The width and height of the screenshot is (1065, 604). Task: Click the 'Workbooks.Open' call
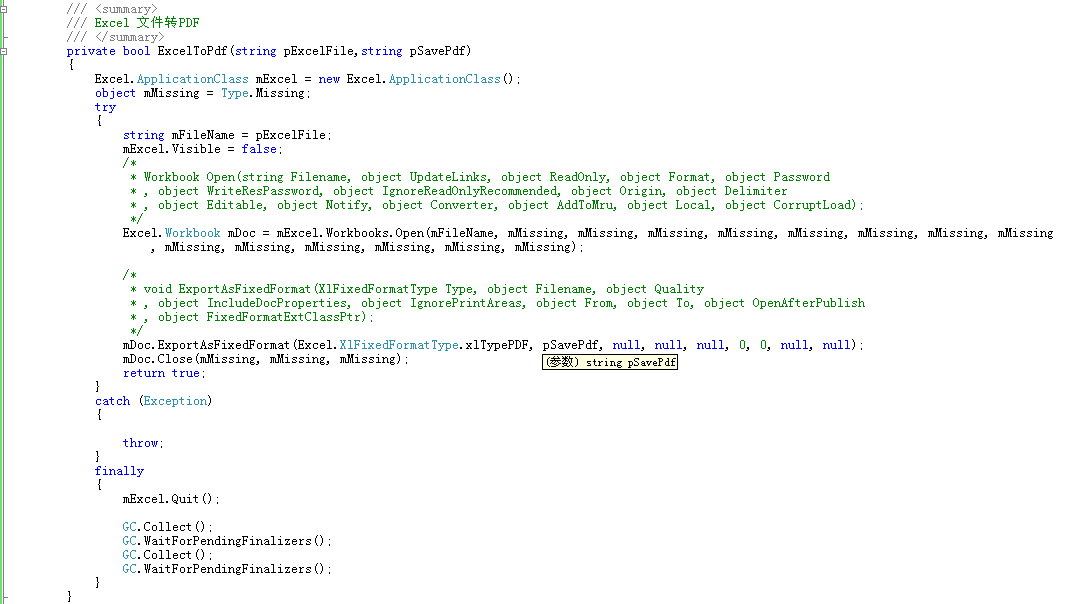tap(375, 233)
